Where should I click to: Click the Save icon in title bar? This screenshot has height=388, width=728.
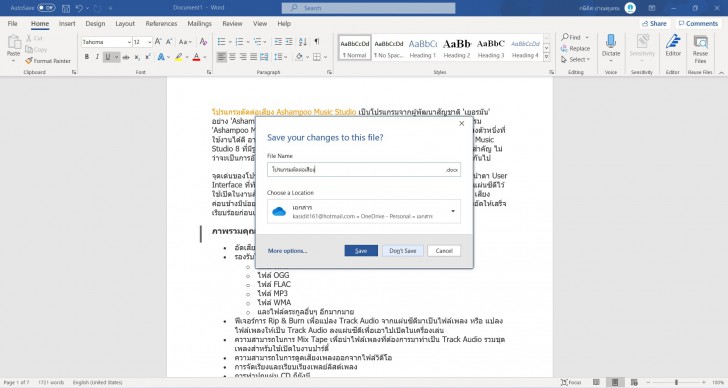pos(66,8)
